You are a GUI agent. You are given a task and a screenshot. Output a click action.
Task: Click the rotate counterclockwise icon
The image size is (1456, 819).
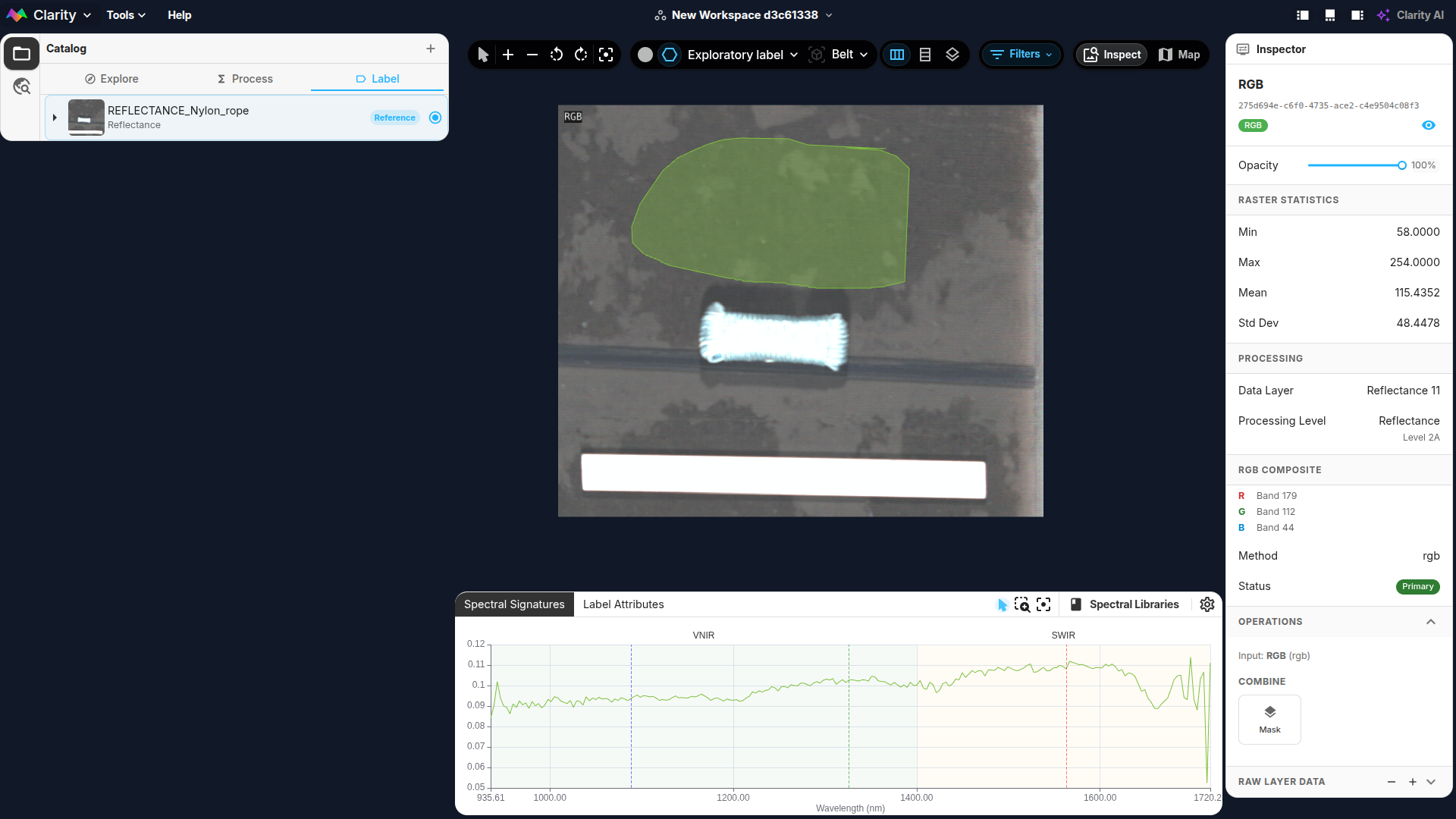point(557,55)
